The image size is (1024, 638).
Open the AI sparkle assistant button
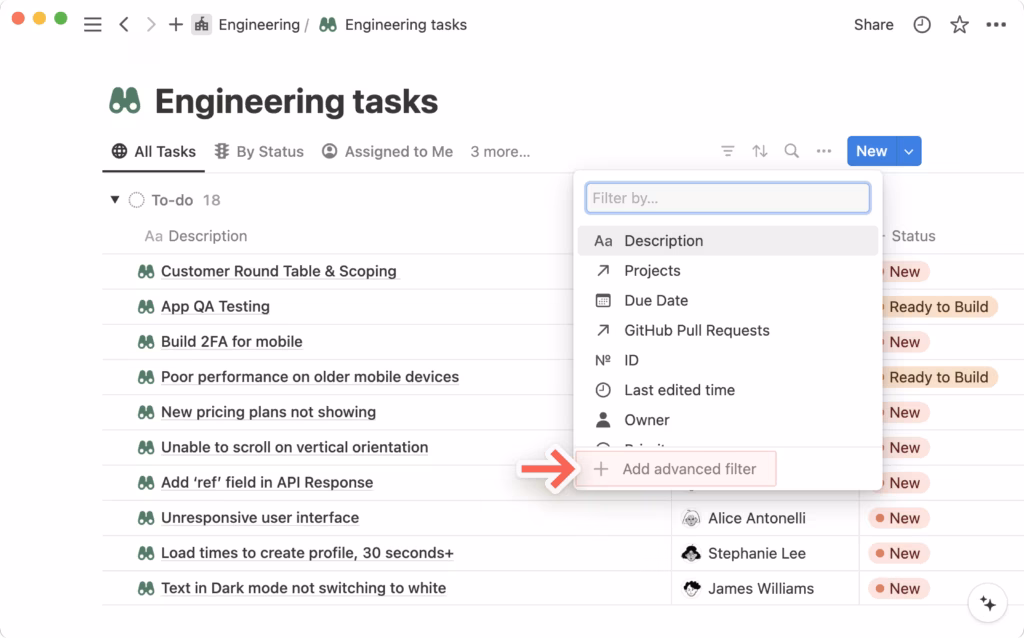(x=988, y=603)
